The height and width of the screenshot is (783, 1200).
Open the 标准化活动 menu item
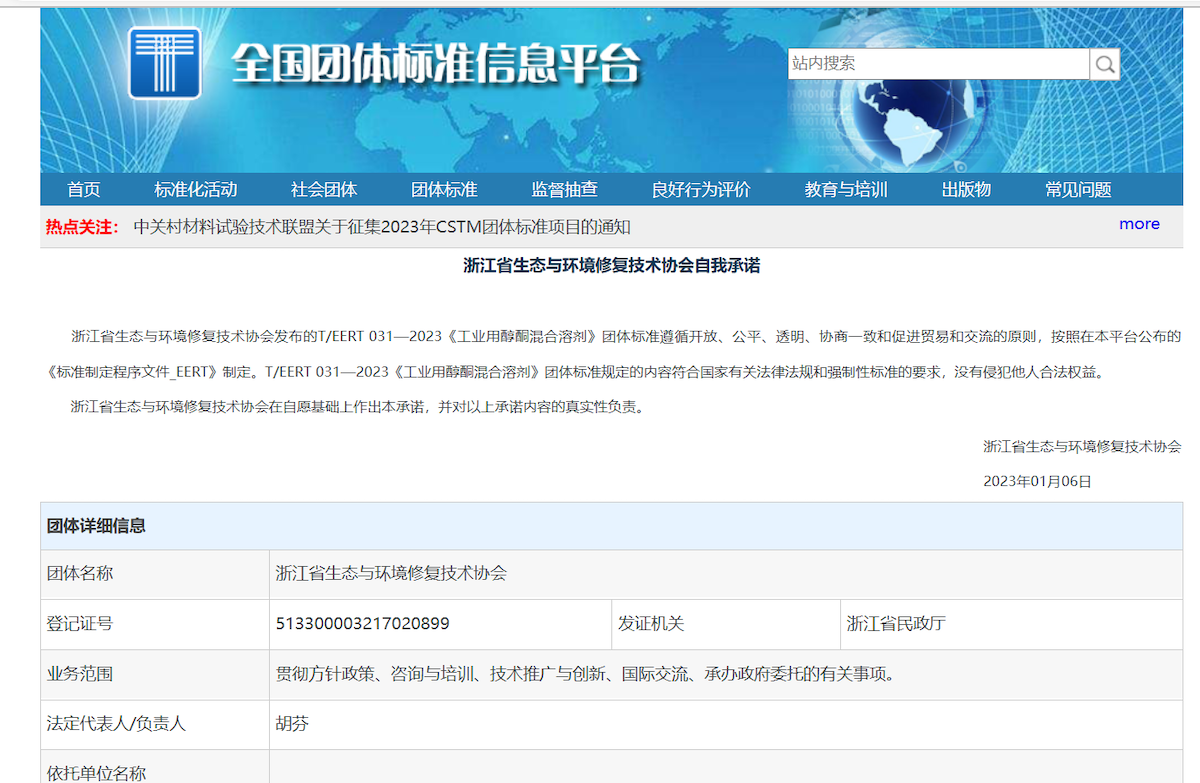196,190
